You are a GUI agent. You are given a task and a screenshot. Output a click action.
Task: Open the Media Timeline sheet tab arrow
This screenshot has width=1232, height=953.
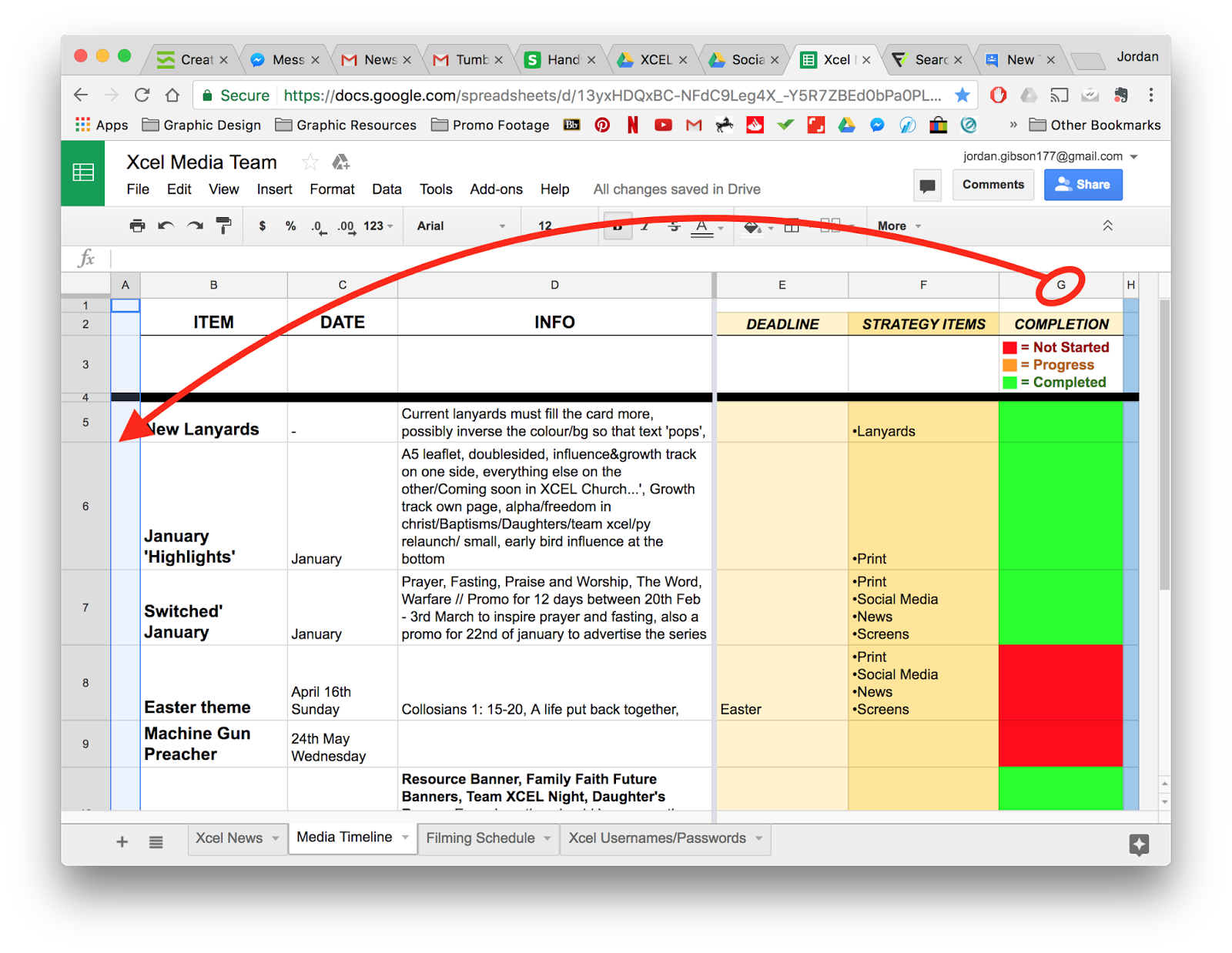point(405,838)
